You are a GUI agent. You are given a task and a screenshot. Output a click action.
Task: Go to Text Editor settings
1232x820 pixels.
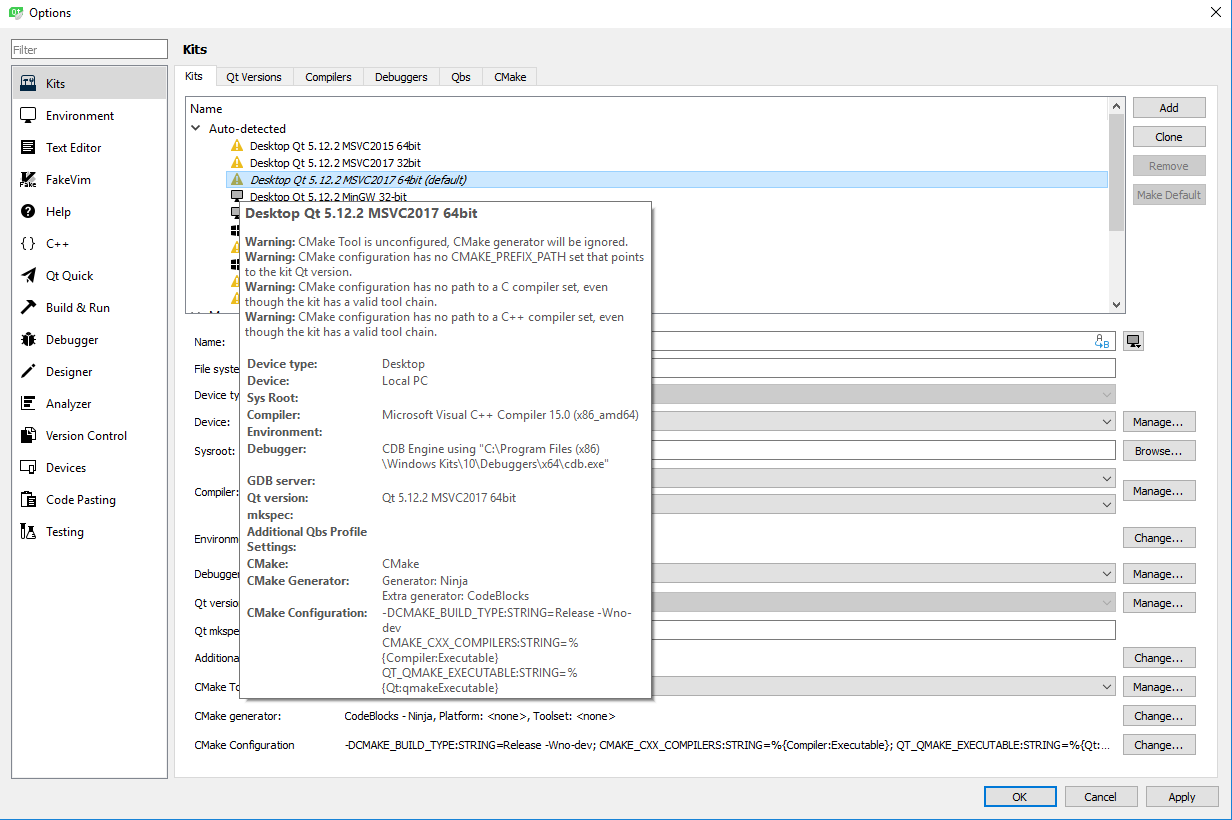[x=89, y=148]
